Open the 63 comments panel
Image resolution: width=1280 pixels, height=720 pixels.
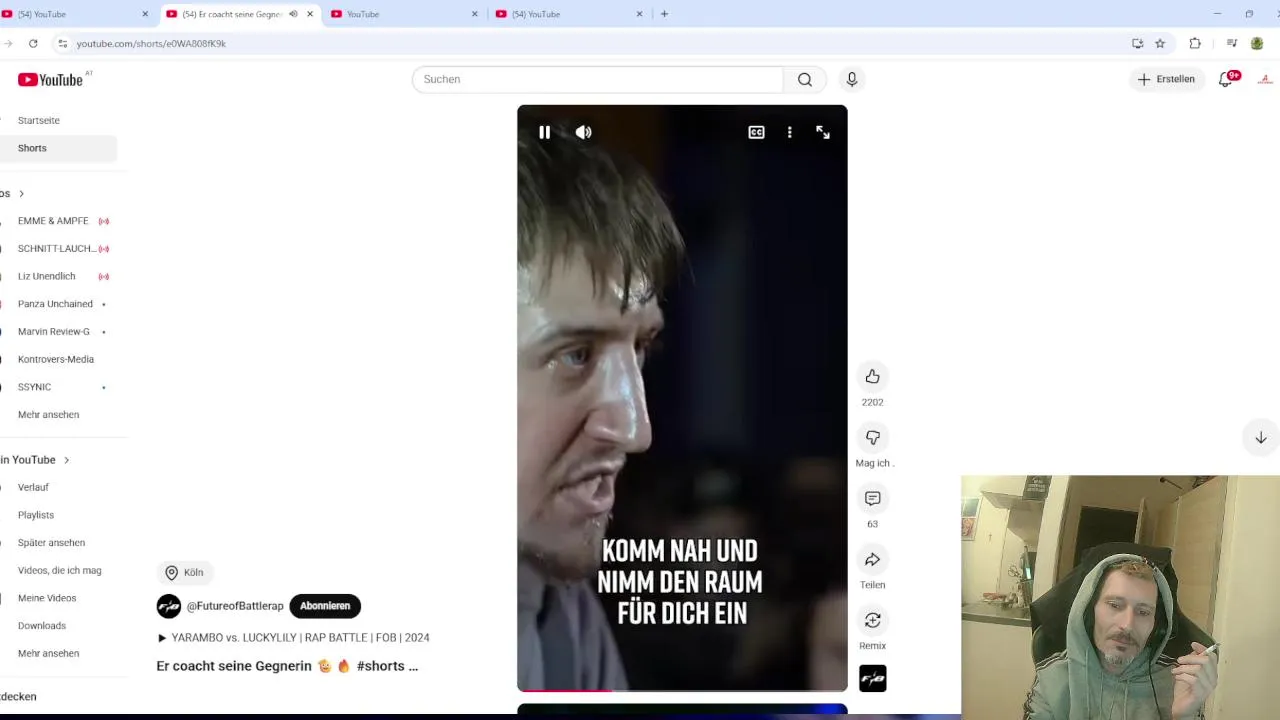[873, 498]
